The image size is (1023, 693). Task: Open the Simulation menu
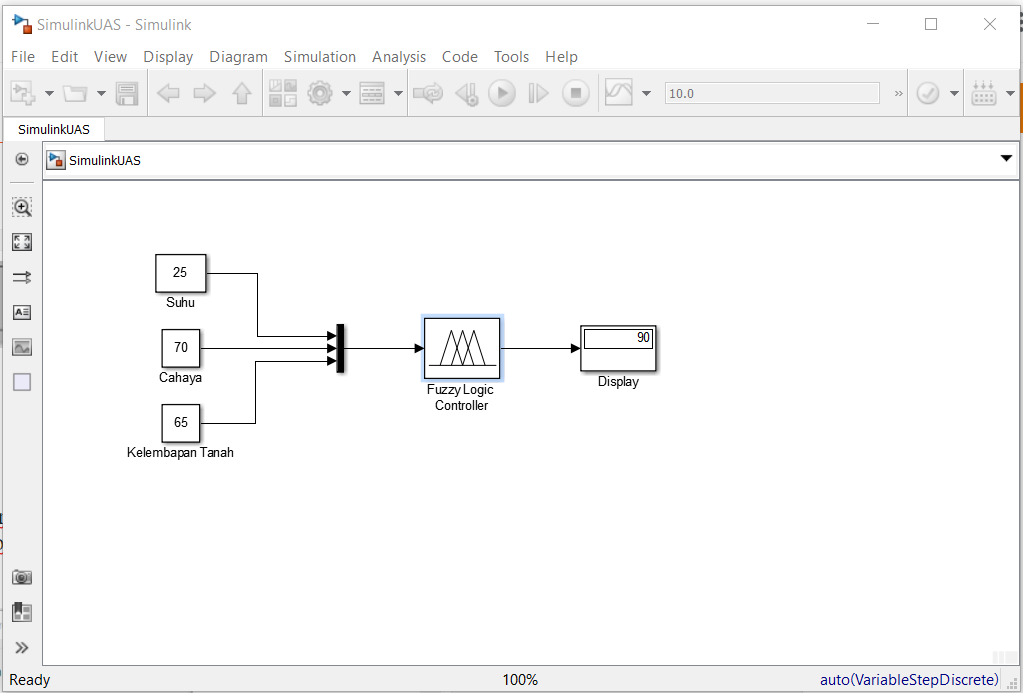pyautogui.click(x=320, y=57)
